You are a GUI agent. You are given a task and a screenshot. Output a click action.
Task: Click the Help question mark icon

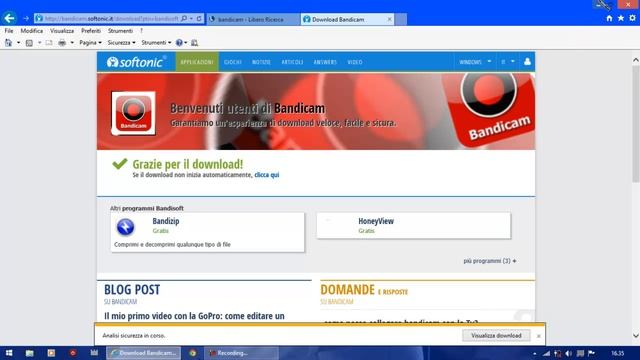[179, 42]
